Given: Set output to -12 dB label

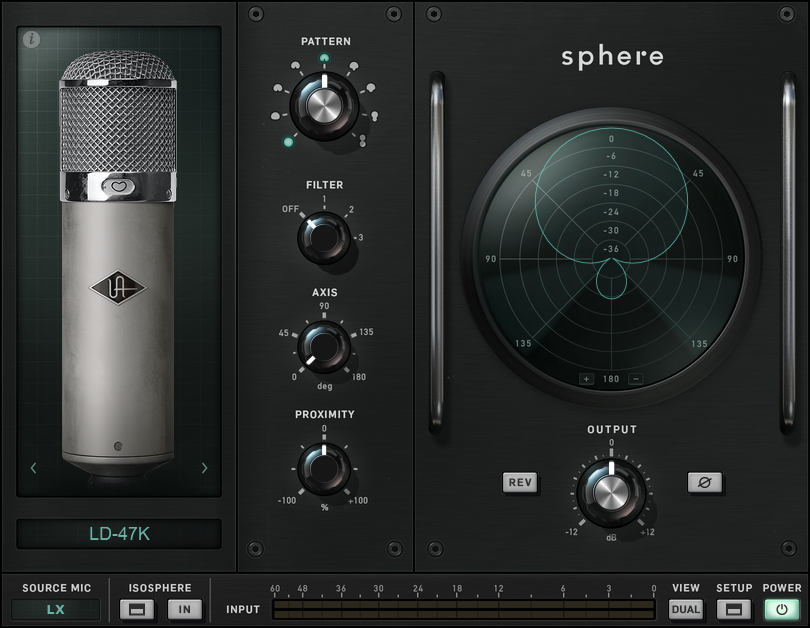Looking at the screenshot, I should click(571, 532).
